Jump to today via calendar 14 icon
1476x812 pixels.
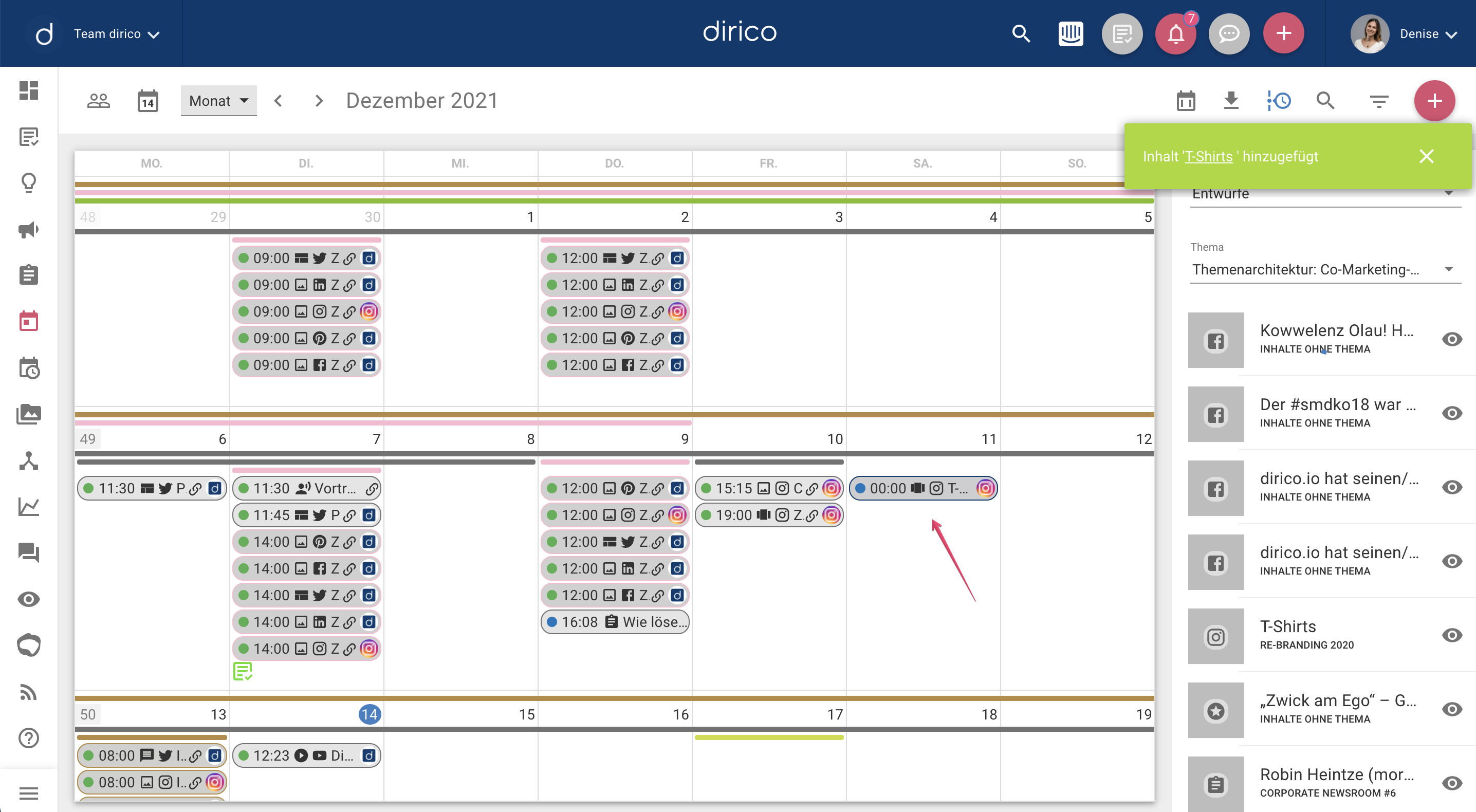coord(148,101)
